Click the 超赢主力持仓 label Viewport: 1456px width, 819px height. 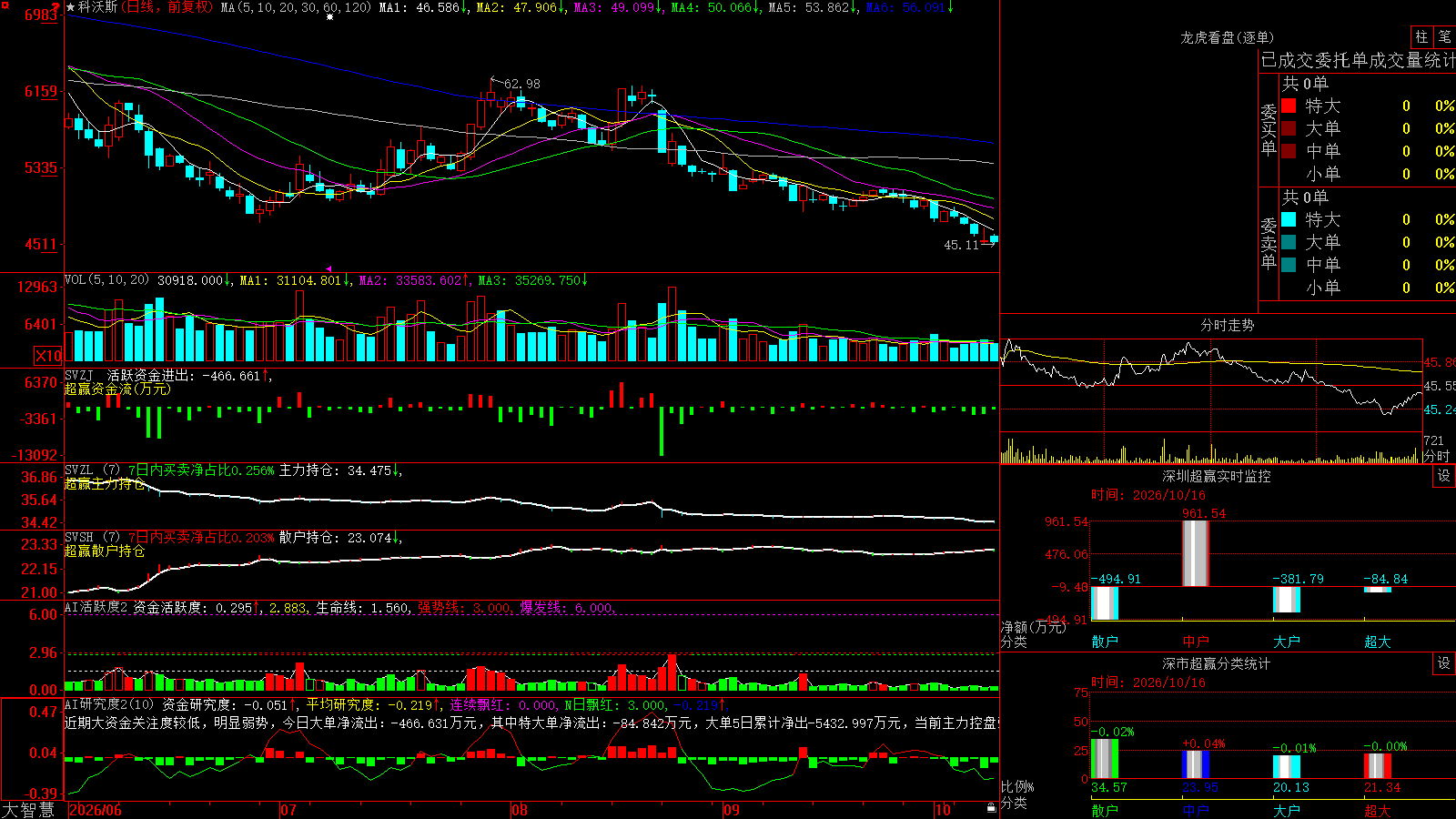click(x=105, y=484)
